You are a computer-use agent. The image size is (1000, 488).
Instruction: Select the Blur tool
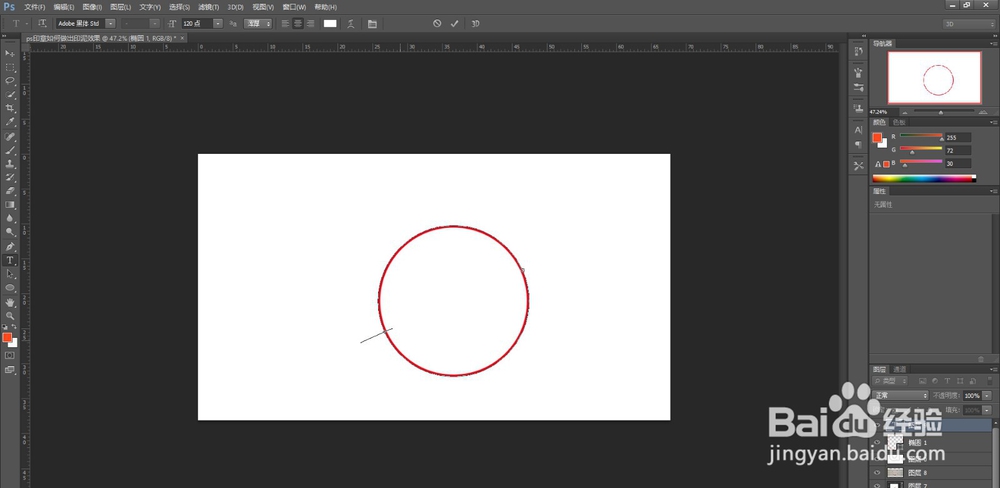click(10, 218)
